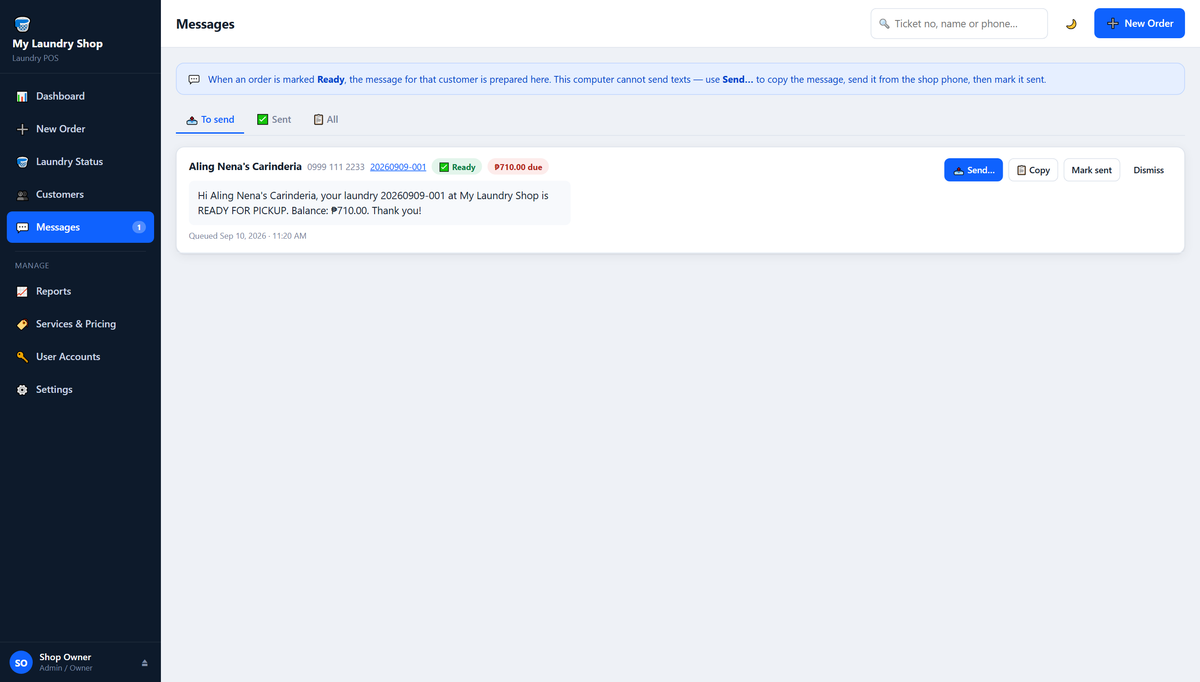Image resolution: width=1200 pixels, height=682 pixels.
Task: Click the Queued Sep 10, 2026 timestamp
Action: (248, 236)
